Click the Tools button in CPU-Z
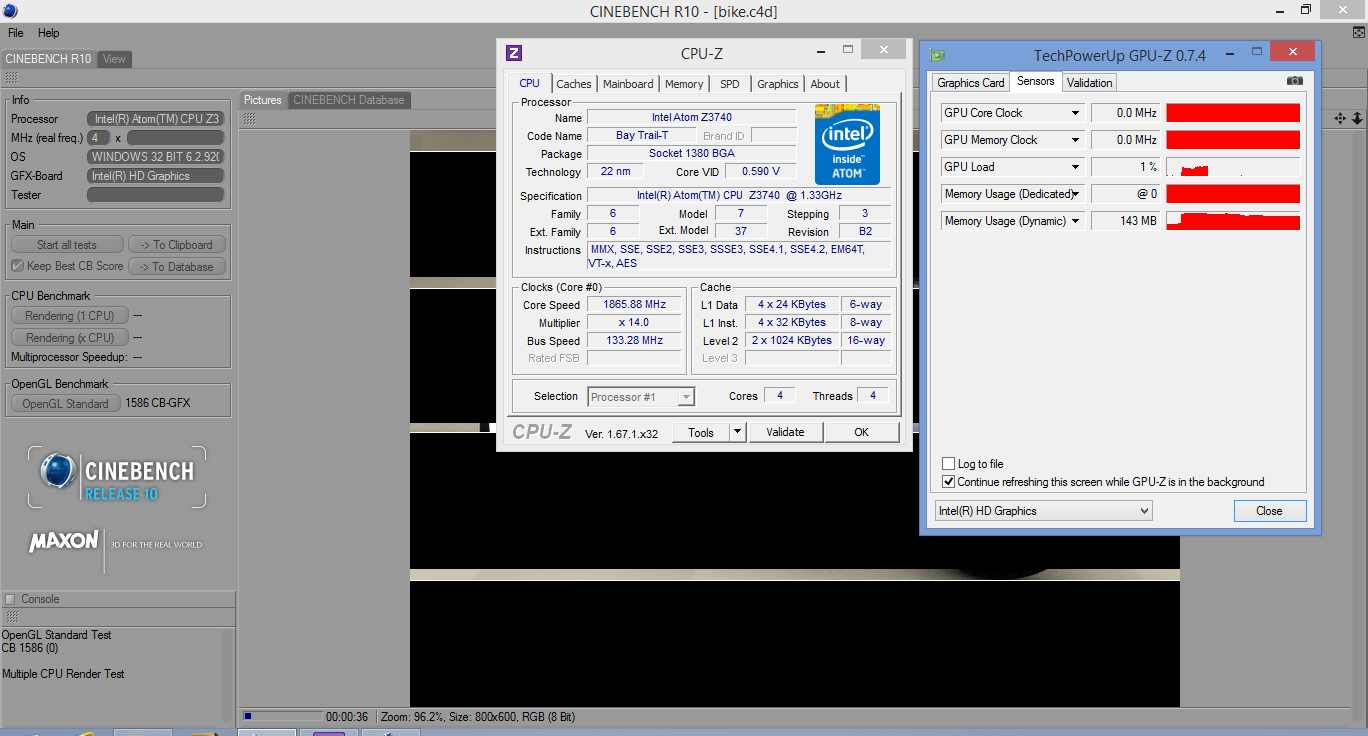This screenshot has width=1368, height=736. (701, 432)
